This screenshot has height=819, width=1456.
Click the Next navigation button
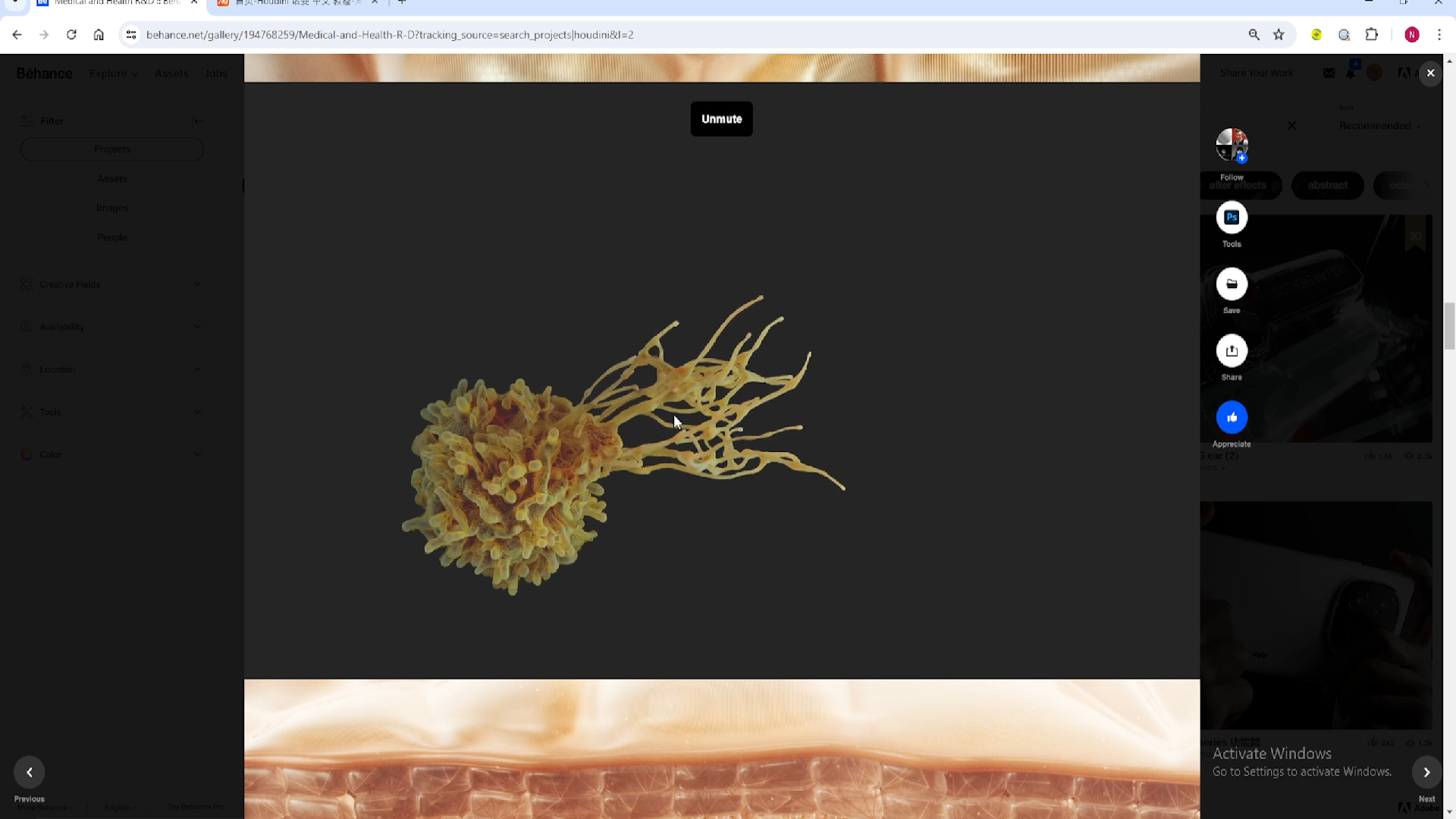coord(1427,772)
